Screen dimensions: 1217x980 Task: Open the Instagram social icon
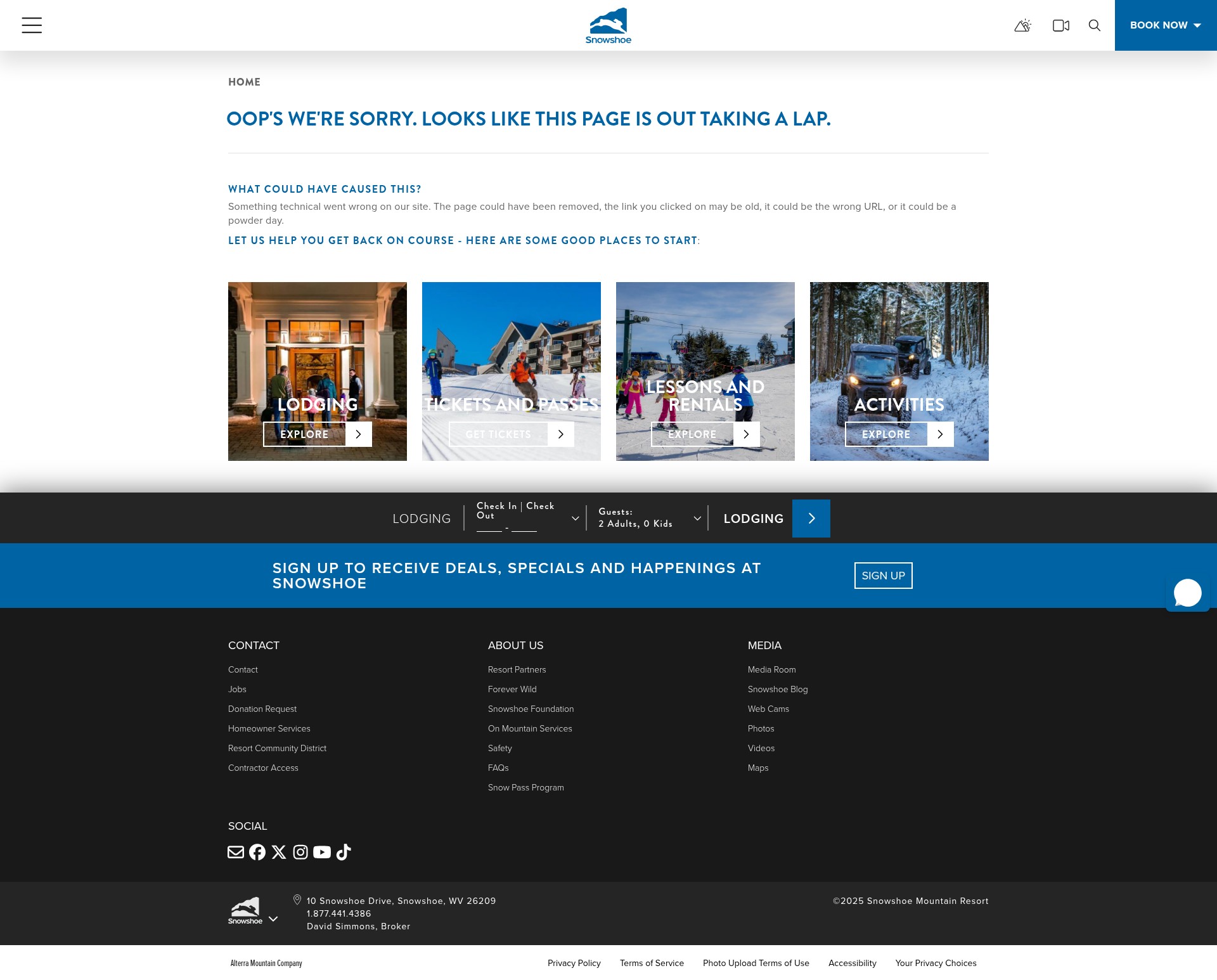pyautogui.click(x=300, y=852)
